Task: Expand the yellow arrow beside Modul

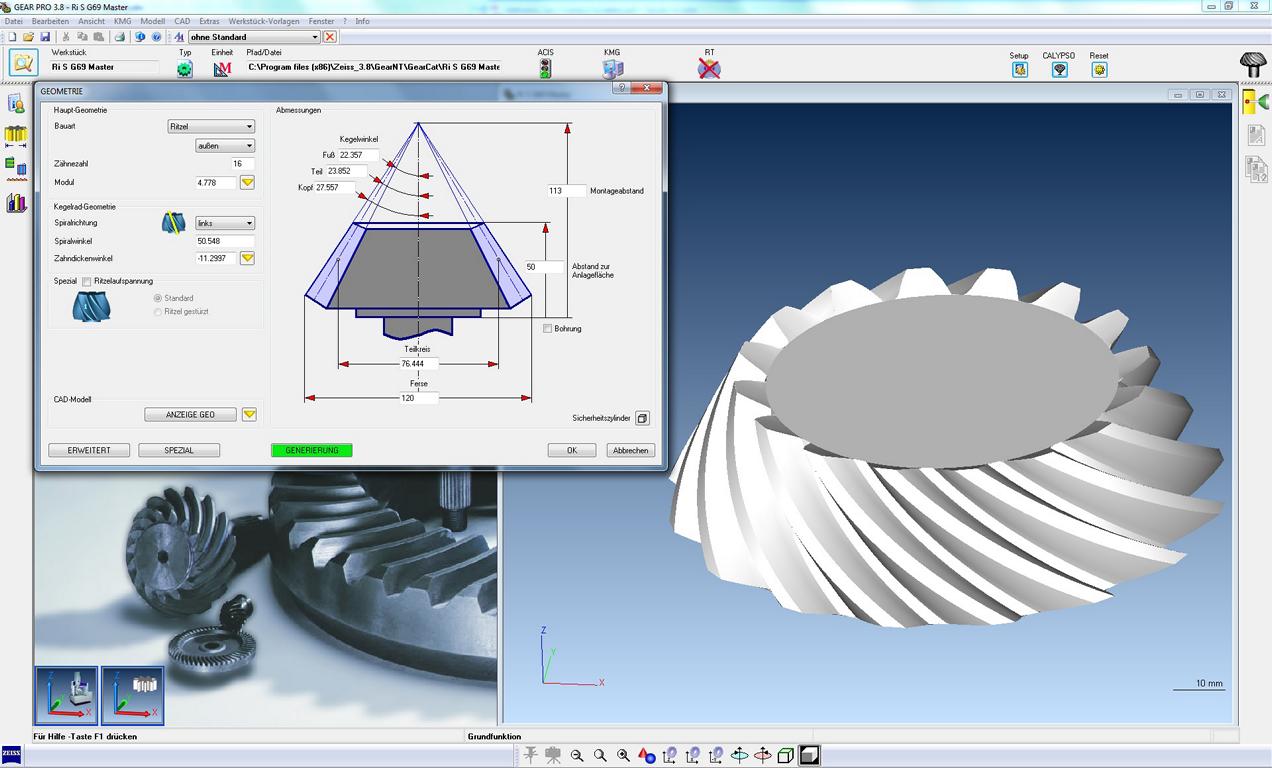Action: click(248, 183)
